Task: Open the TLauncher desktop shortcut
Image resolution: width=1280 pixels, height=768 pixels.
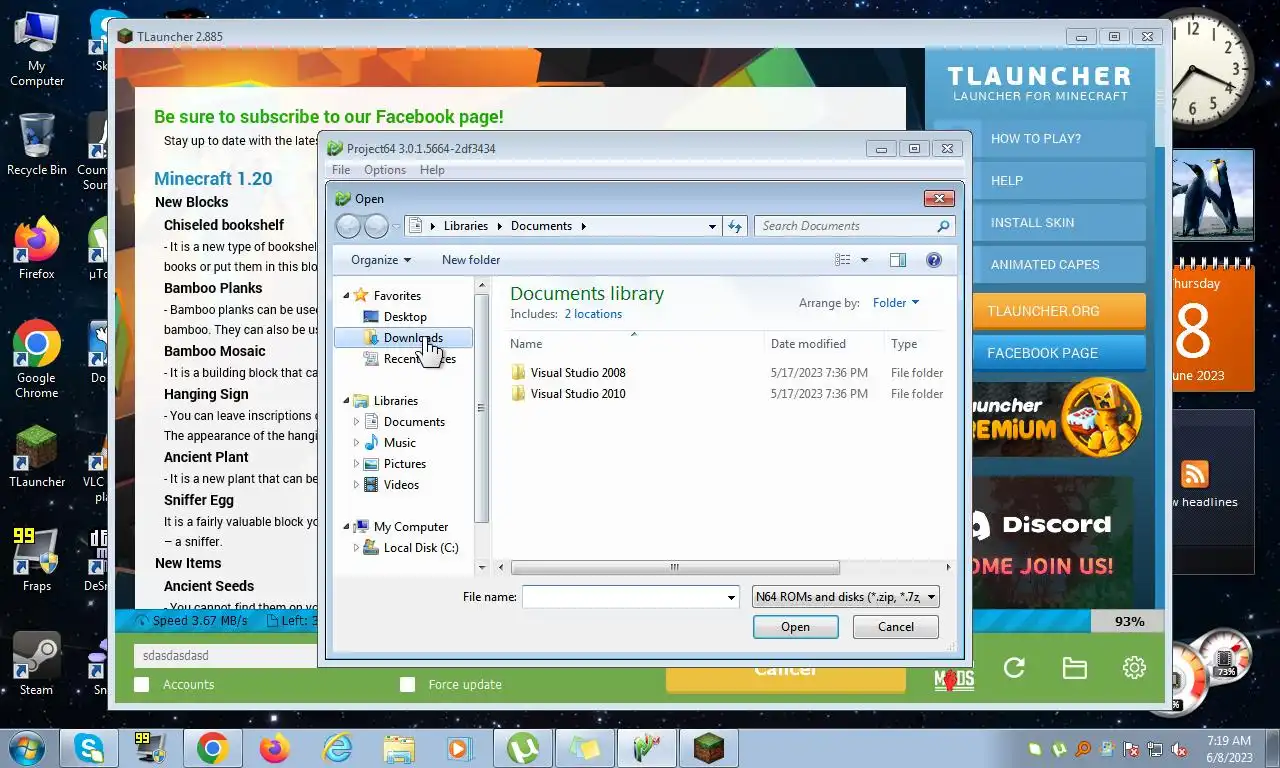Action: [x=37, y=458]
